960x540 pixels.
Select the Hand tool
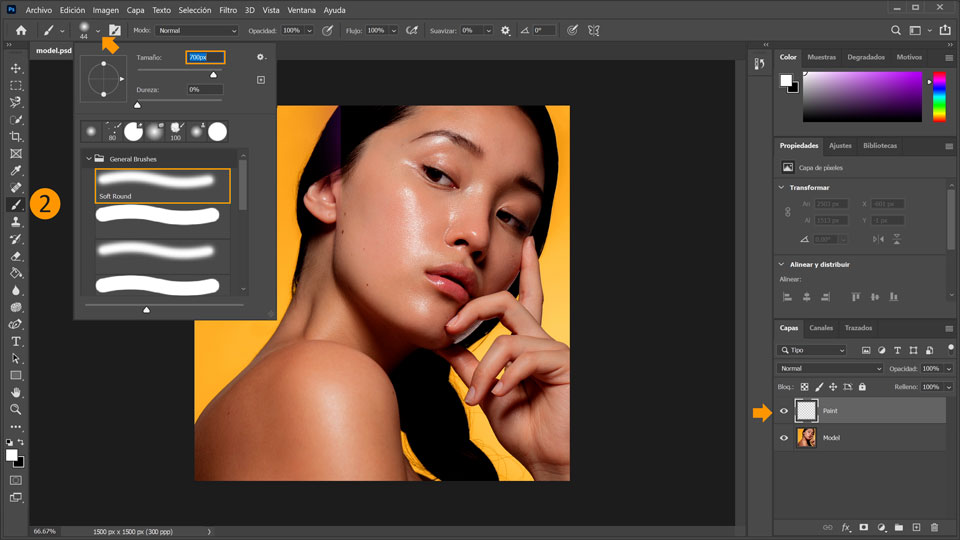pos(16,392)
